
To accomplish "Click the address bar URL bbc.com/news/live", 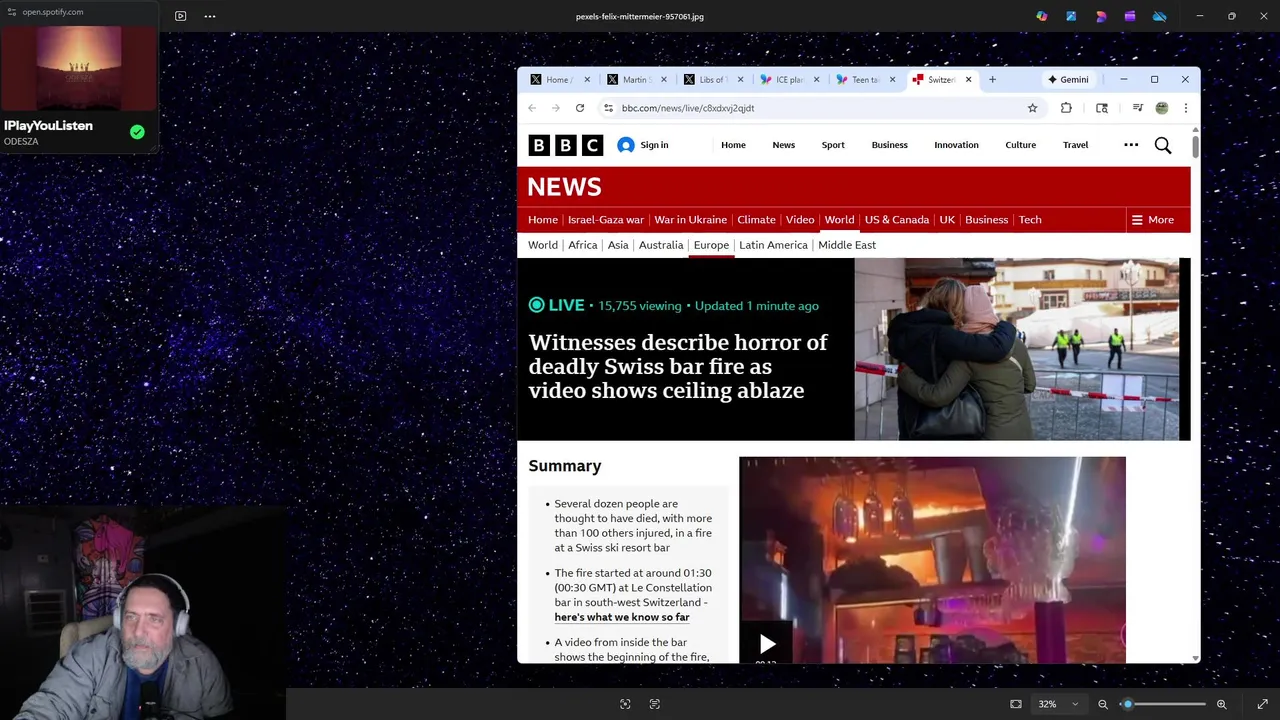I will coord(688,108).
